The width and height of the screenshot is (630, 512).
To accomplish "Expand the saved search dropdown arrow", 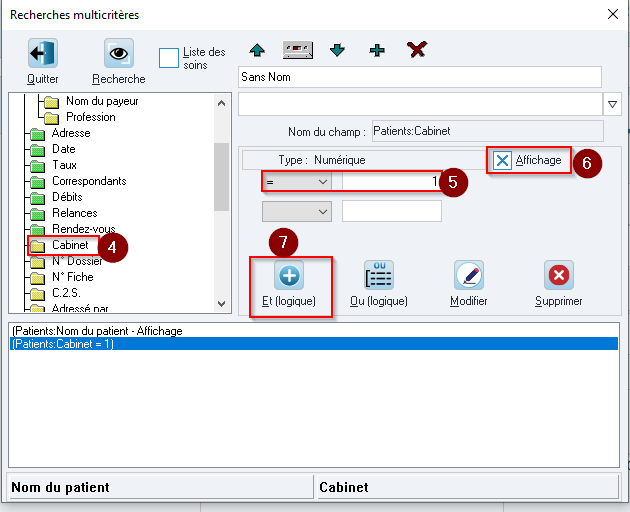I will click(612, 104).
